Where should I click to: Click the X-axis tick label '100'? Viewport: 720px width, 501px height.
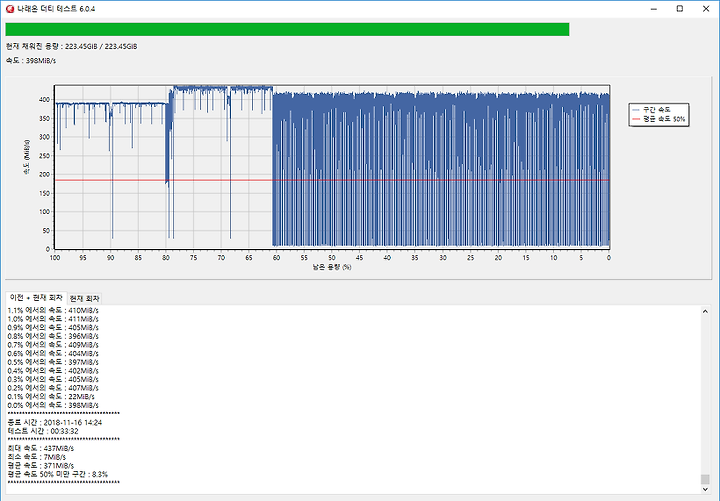(x=55, y=258)
